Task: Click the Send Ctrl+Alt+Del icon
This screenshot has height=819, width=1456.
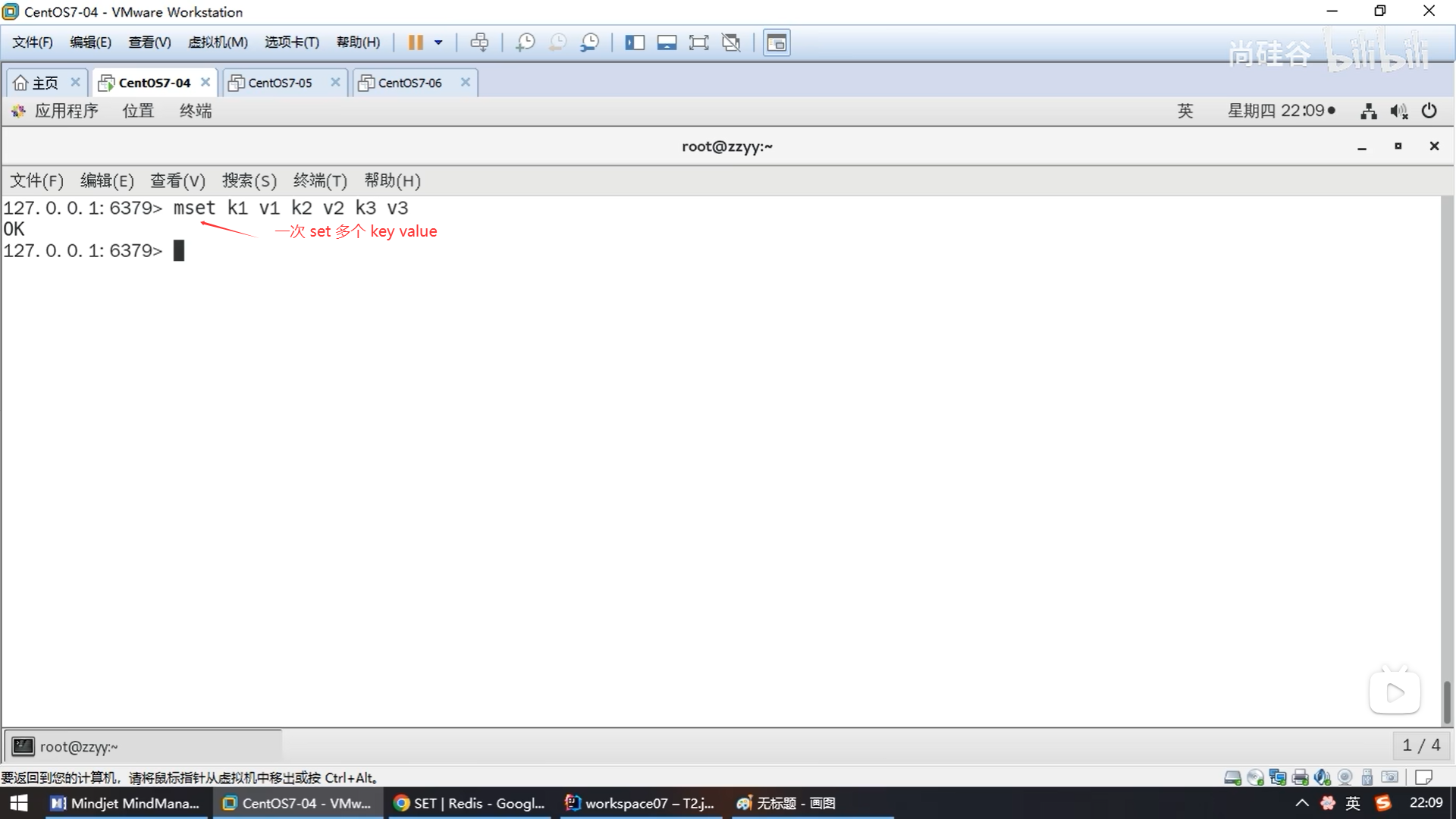Action: point(479,42)
